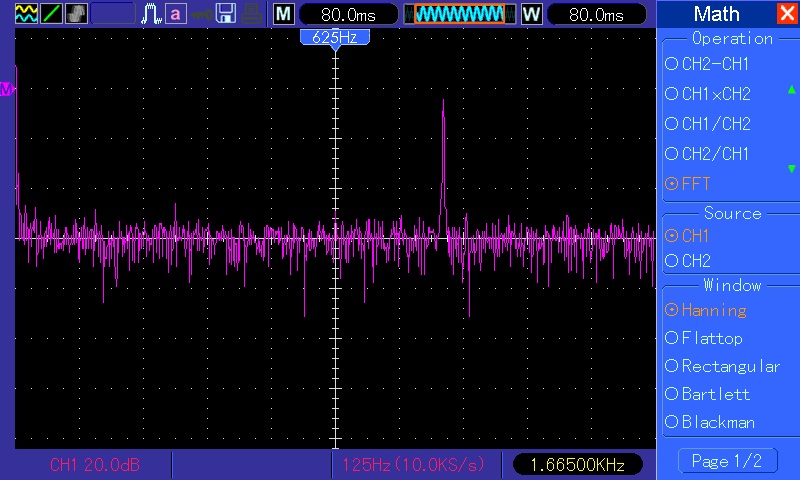Click the floppy disk save icon

tap(226, 14)
